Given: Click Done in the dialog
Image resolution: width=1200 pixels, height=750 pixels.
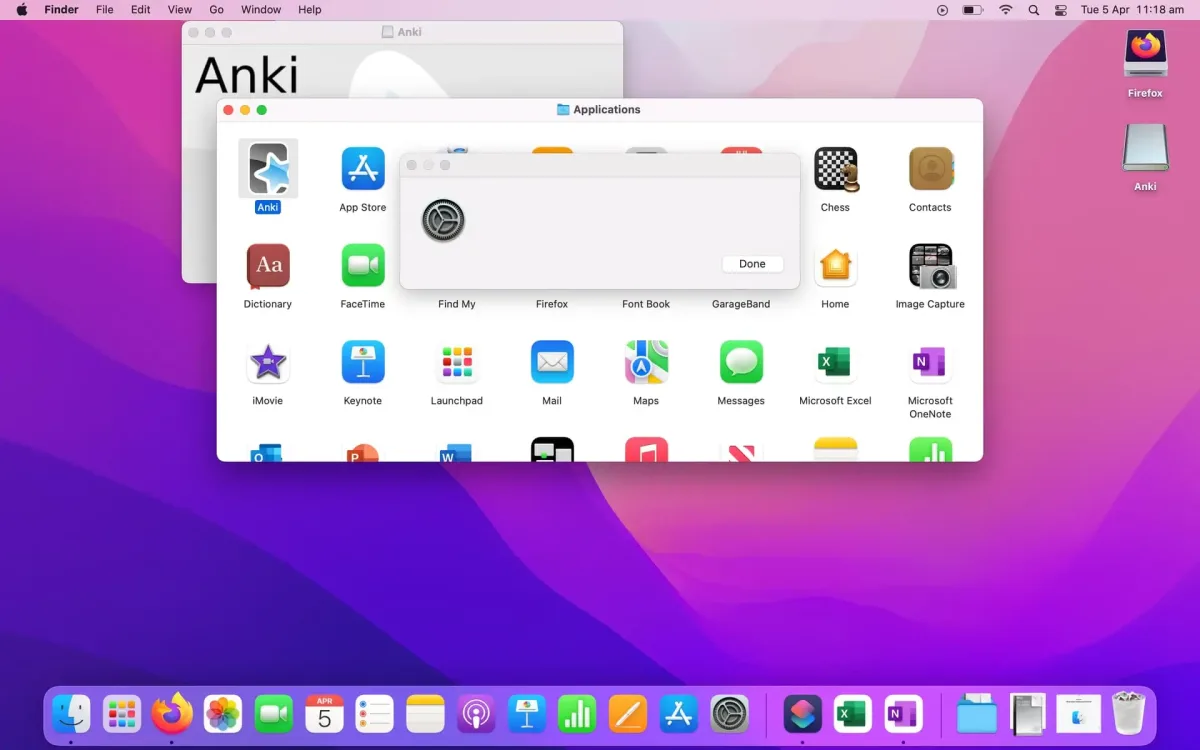Looking at the screenshot, I should click(x=752, y=264).
